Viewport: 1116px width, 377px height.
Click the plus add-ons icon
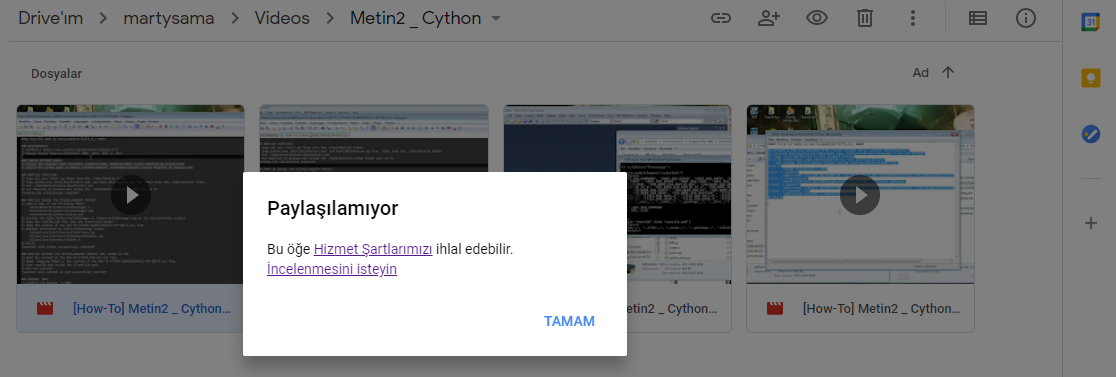[1090, 223]
